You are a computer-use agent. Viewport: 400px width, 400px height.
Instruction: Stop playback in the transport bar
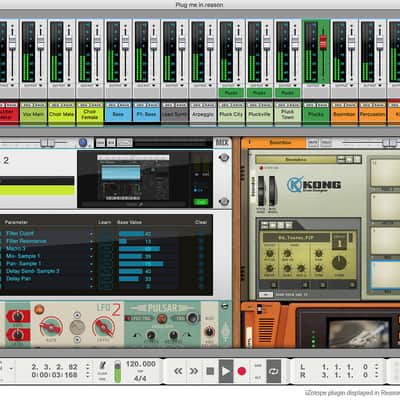(210, 371)
